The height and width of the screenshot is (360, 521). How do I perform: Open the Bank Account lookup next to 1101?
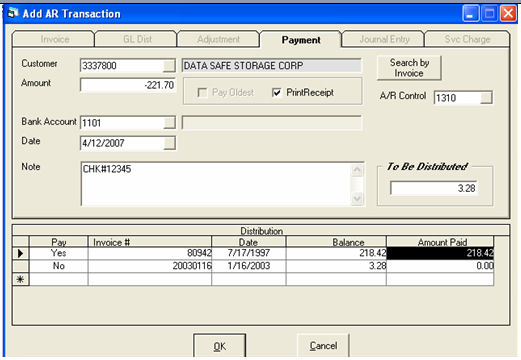click(169, 123)
